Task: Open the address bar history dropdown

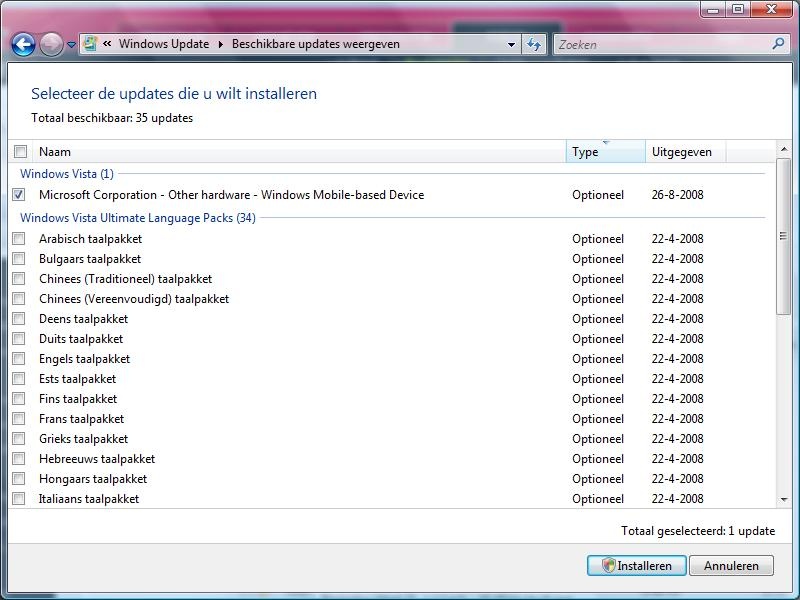Action: point(511,45)
